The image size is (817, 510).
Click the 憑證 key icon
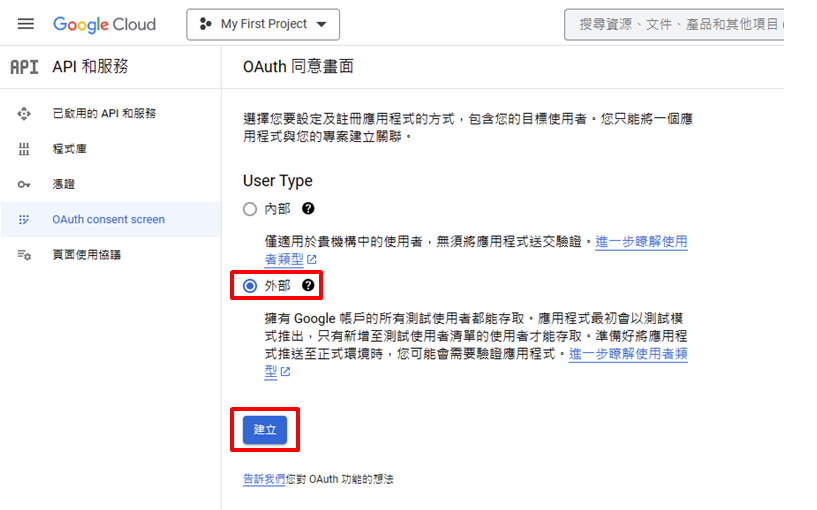click(24, 184)
